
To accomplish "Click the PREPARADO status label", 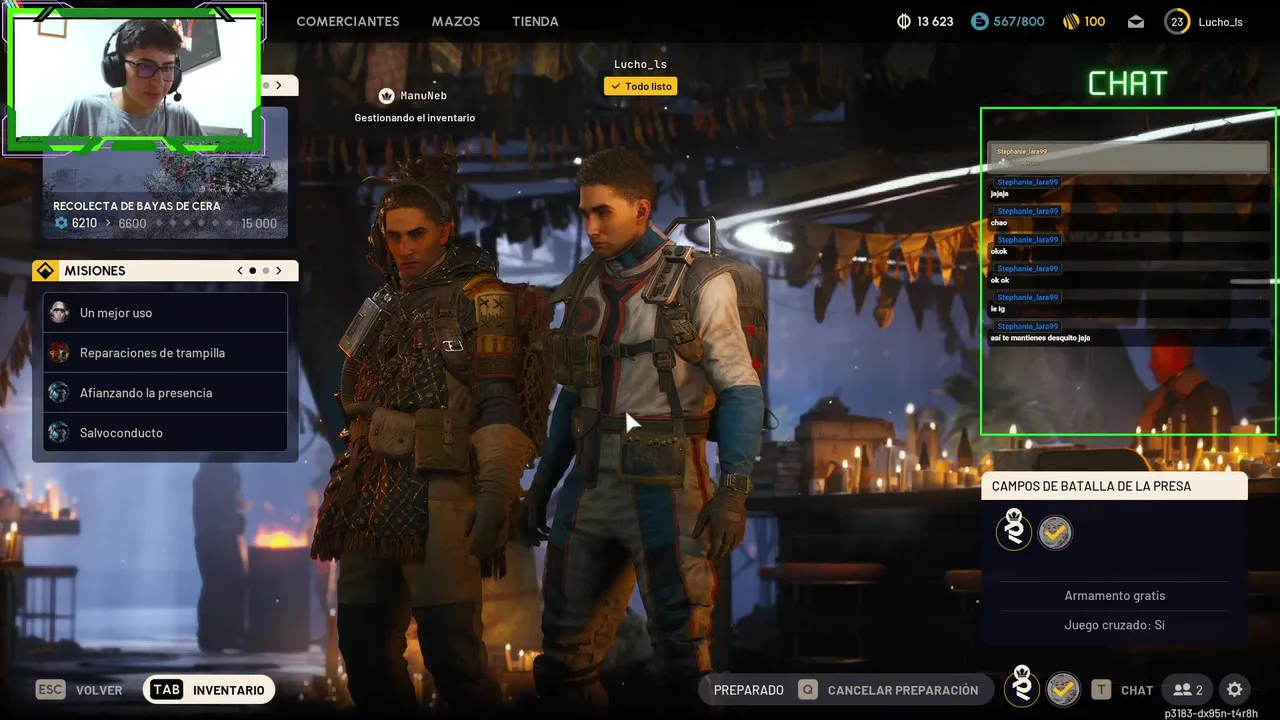I will [749, 690].
